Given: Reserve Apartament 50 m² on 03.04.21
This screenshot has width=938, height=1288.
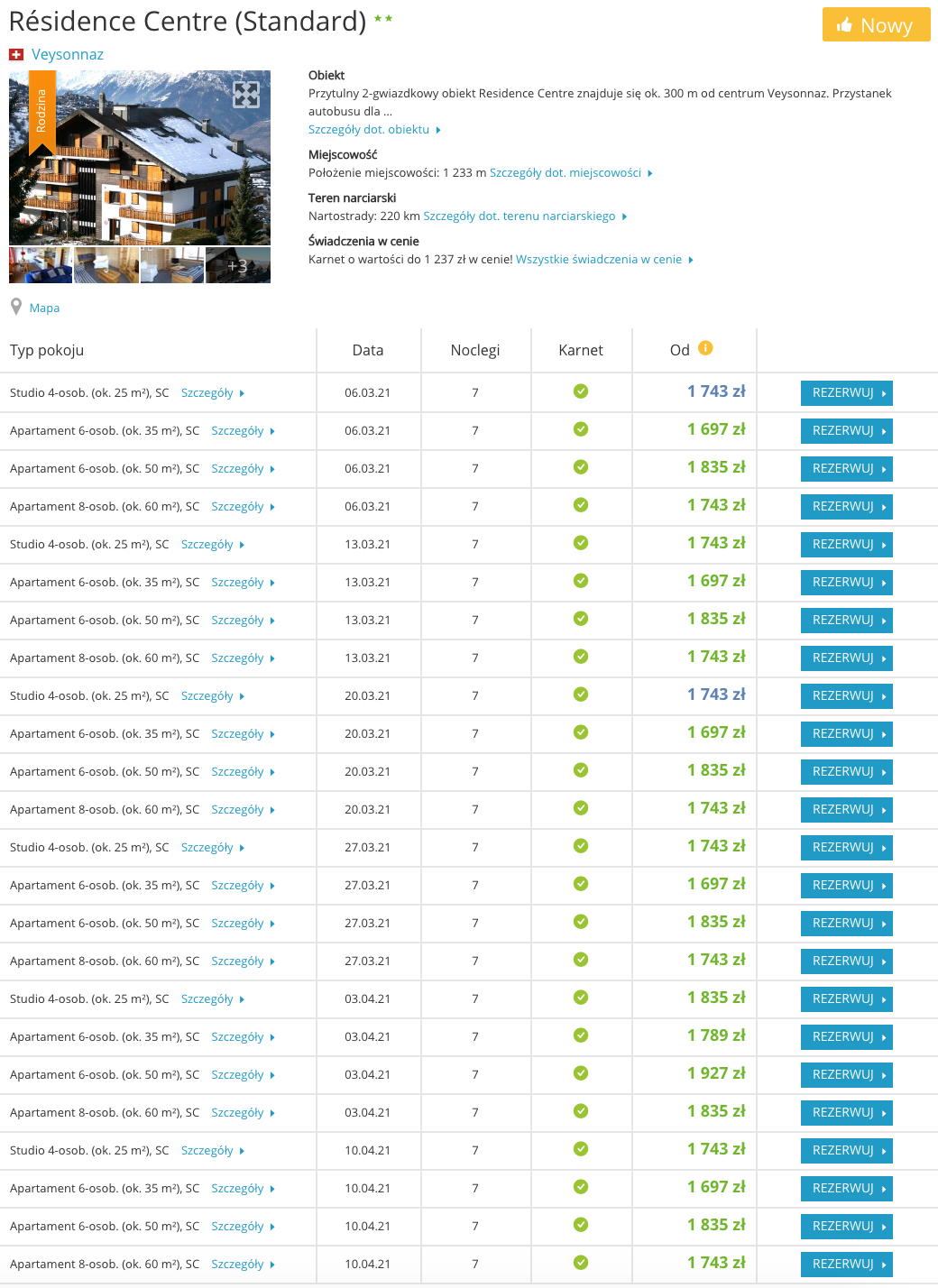Looking at the screenshot, I should click(x=847, y=1074).
